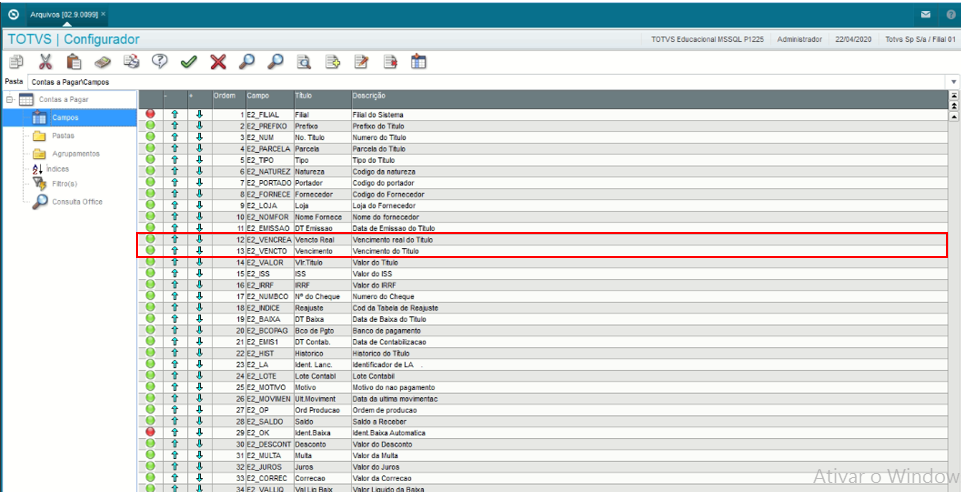Move E2_VALOR row up with arrow
This screenshot has width=961, height=492.
click(x=175, y=262)
